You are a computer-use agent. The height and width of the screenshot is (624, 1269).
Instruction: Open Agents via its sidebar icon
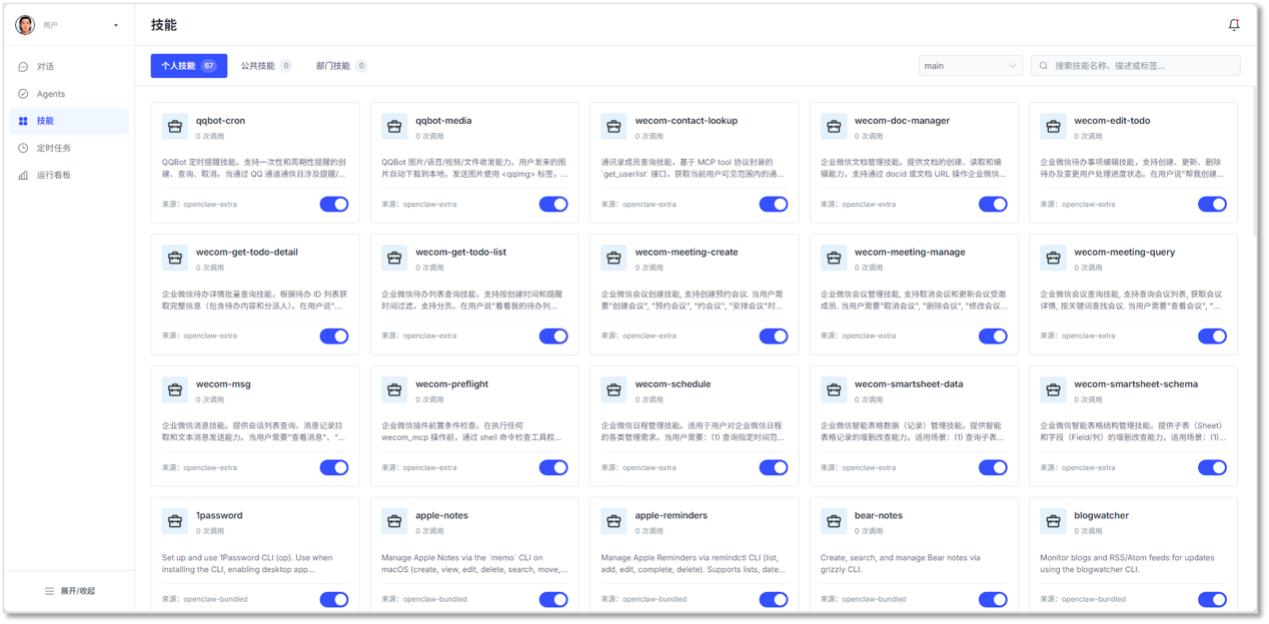(23, 94)
